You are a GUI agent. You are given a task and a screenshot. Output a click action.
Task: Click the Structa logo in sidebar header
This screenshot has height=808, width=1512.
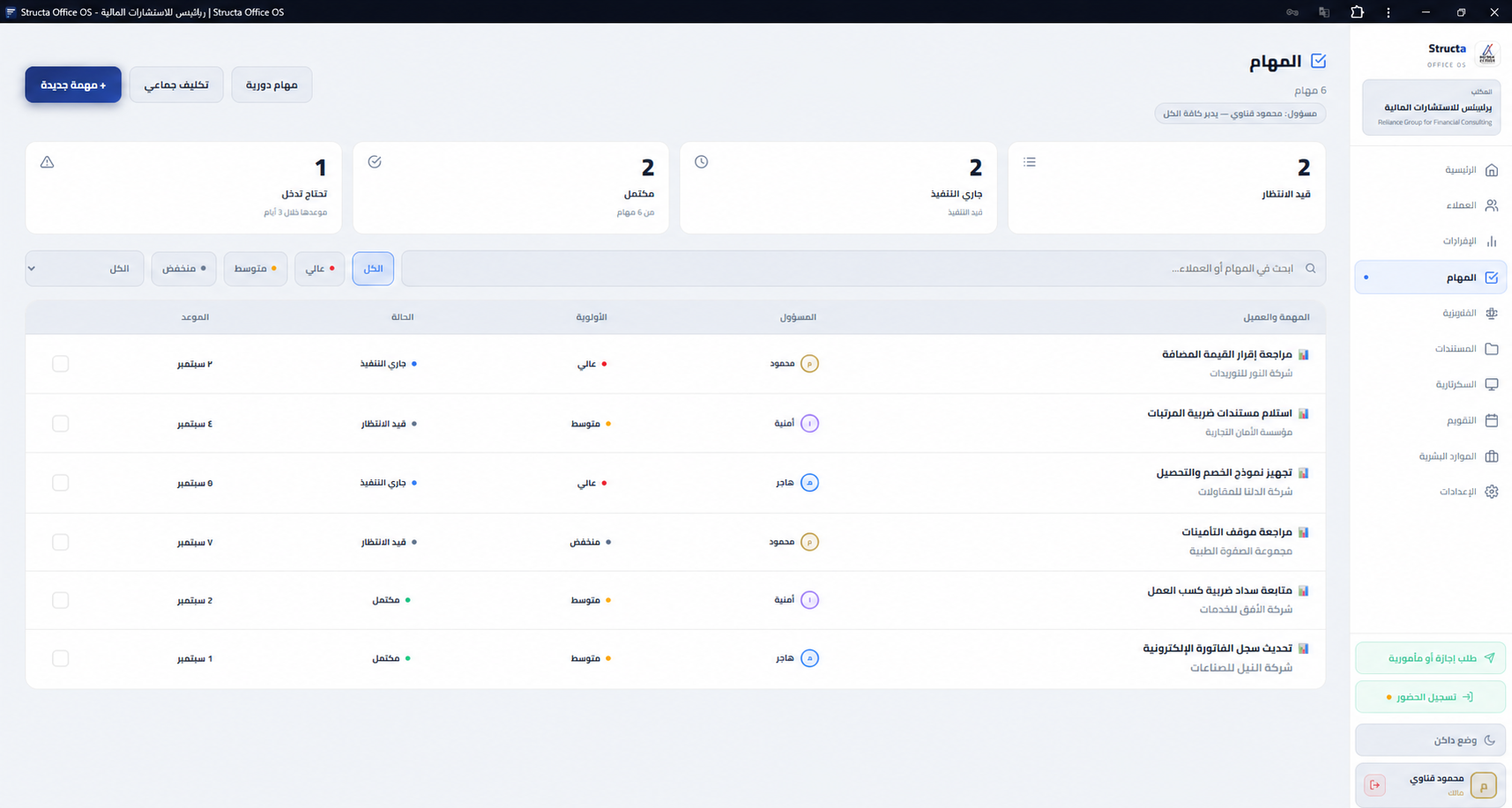coord(1487,55)
